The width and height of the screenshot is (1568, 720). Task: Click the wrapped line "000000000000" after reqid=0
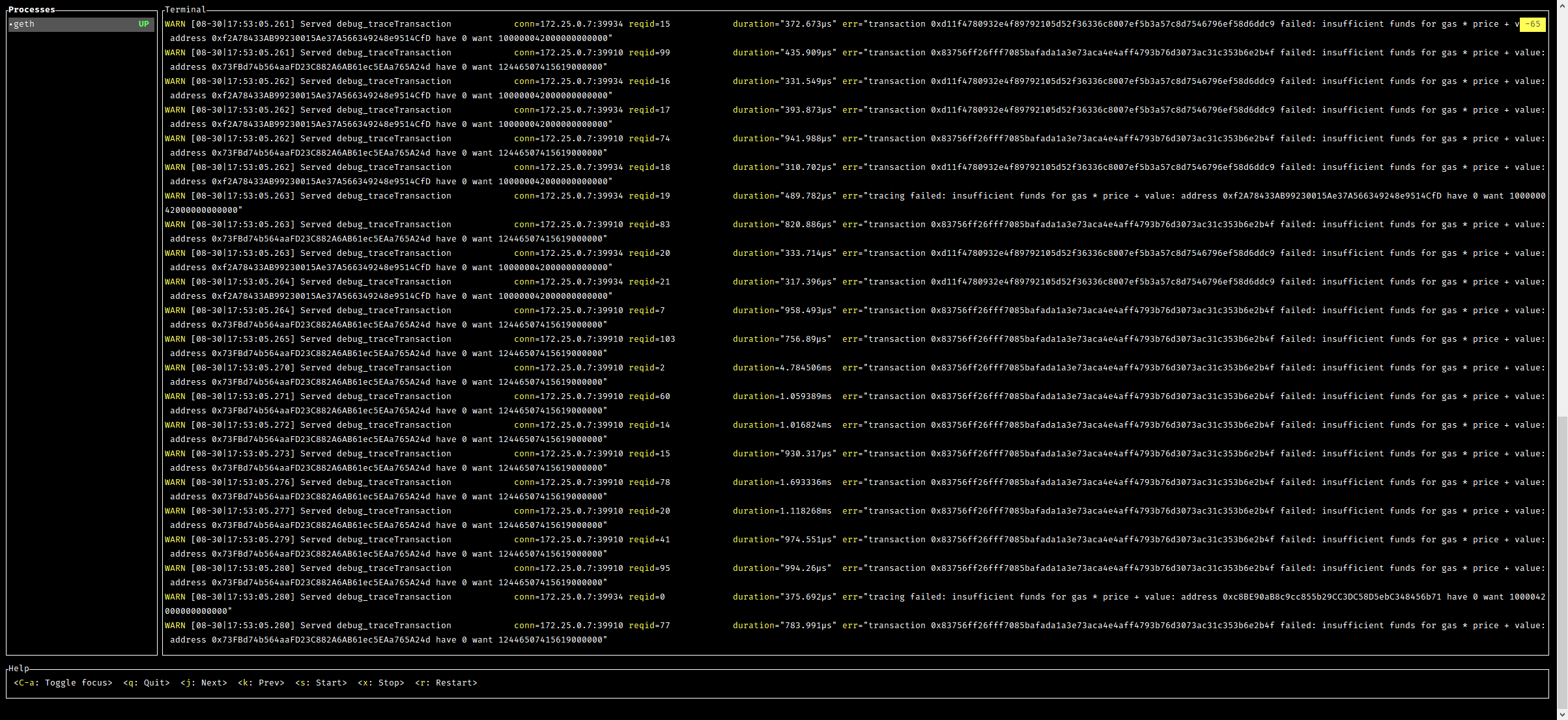click(x=199, y=611)
